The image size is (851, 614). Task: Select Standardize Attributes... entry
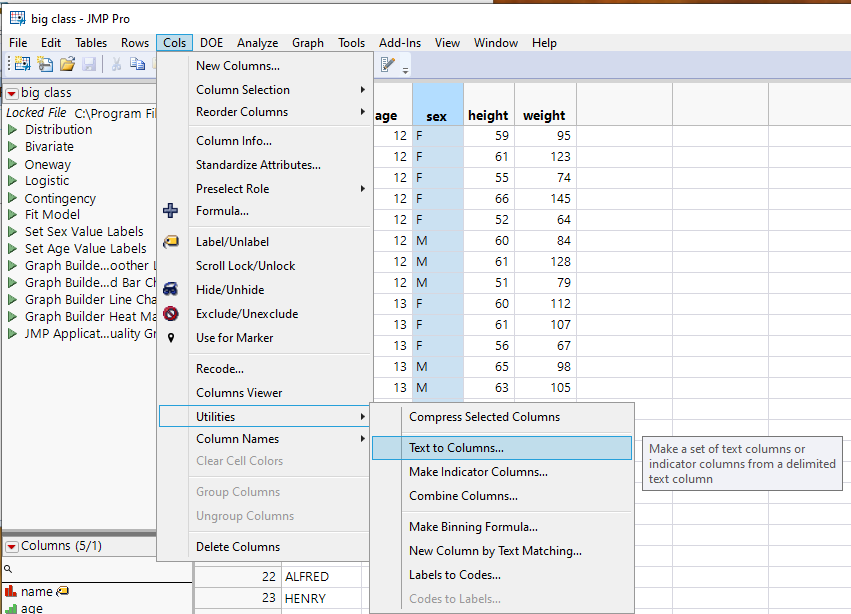pos(258,164)
